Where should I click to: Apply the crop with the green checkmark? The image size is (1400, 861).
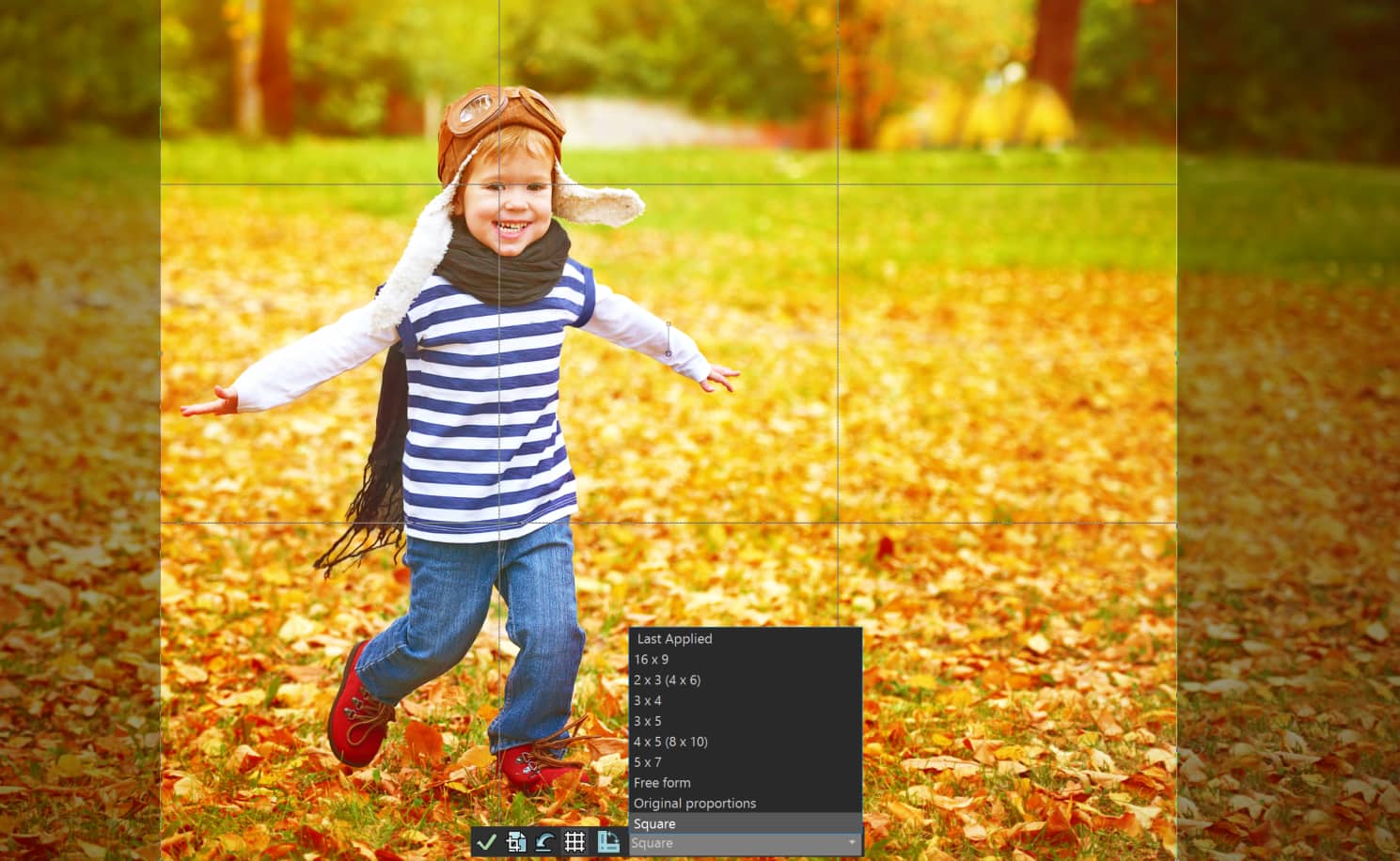pyautogui.click(x=486, y=842)
